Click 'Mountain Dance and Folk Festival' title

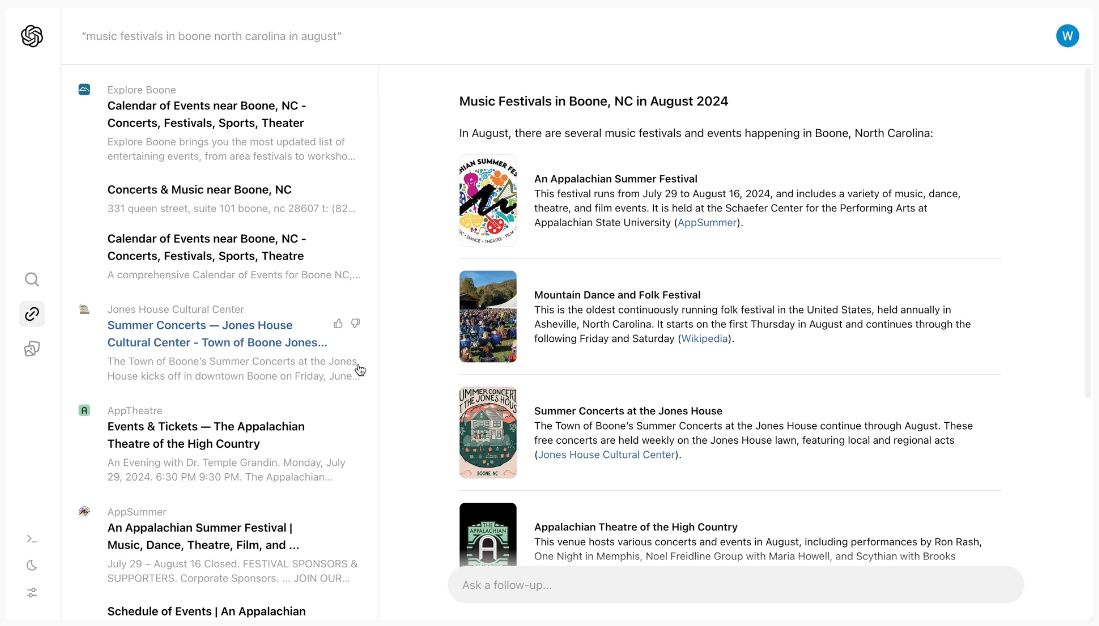[x=617, y=295]
